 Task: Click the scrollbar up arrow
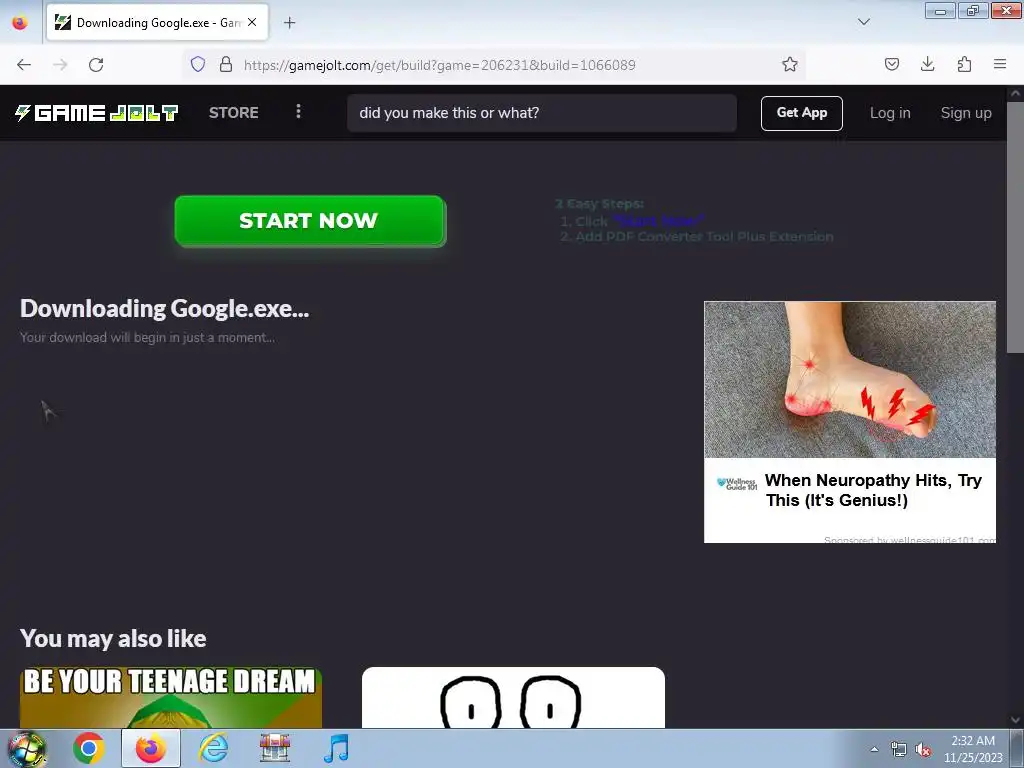tap(1015, 93)
